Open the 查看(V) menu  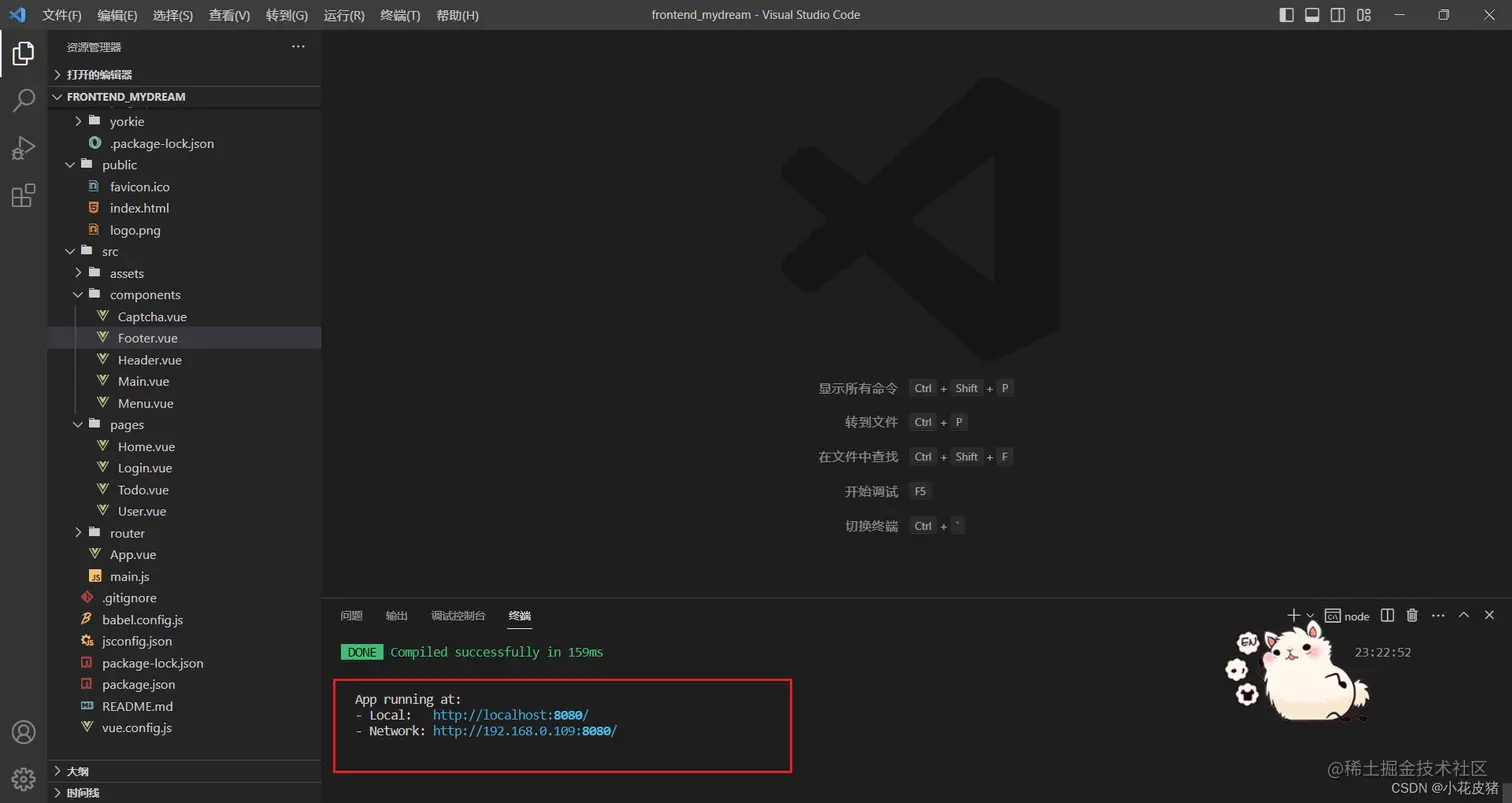point(230,15)
